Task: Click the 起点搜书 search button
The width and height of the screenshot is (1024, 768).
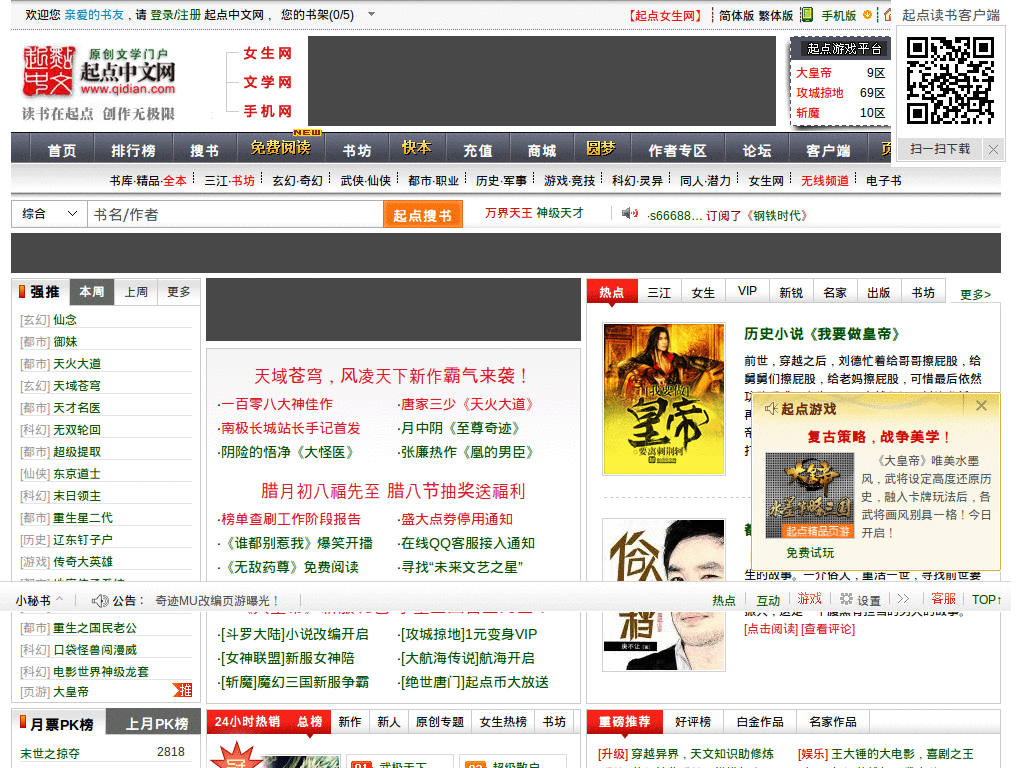Action: (423, 215)
